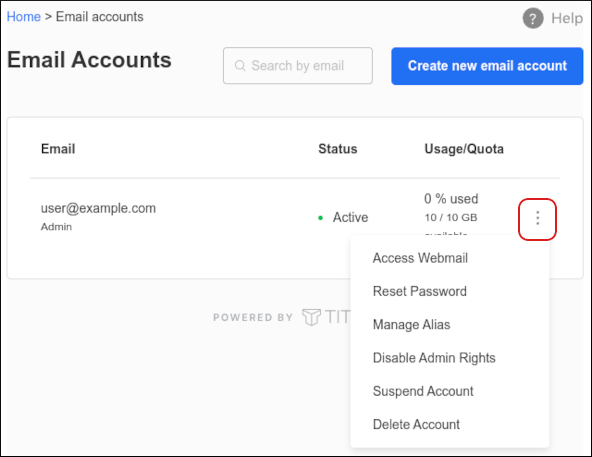Focus the Search by email field

click(x=298, y=65)
